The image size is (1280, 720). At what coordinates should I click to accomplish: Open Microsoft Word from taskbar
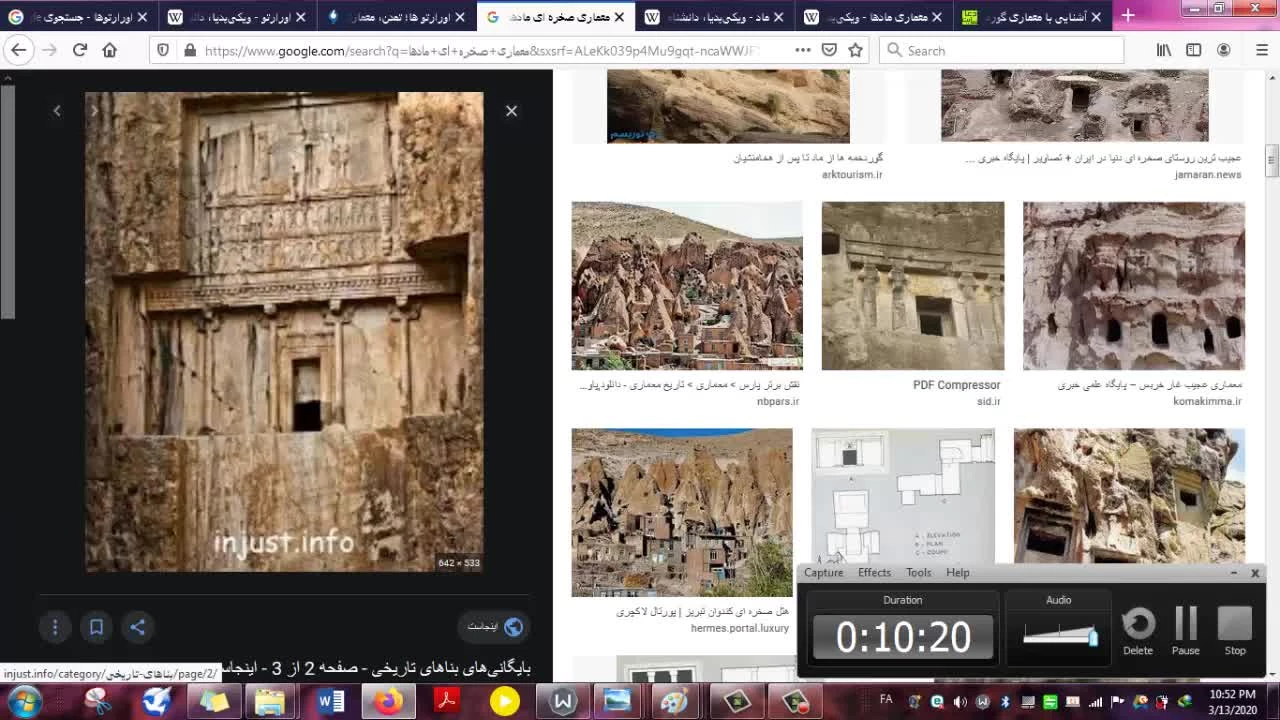click(330, 701)
